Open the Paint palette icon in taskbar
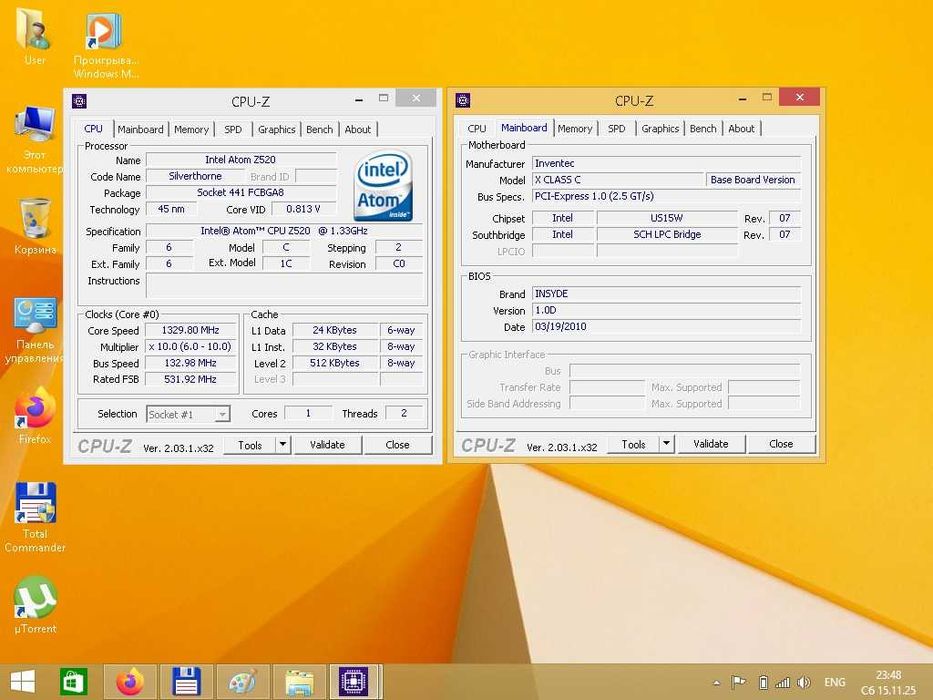The width and height of the screenshot is (933, 700). [242, 682]
